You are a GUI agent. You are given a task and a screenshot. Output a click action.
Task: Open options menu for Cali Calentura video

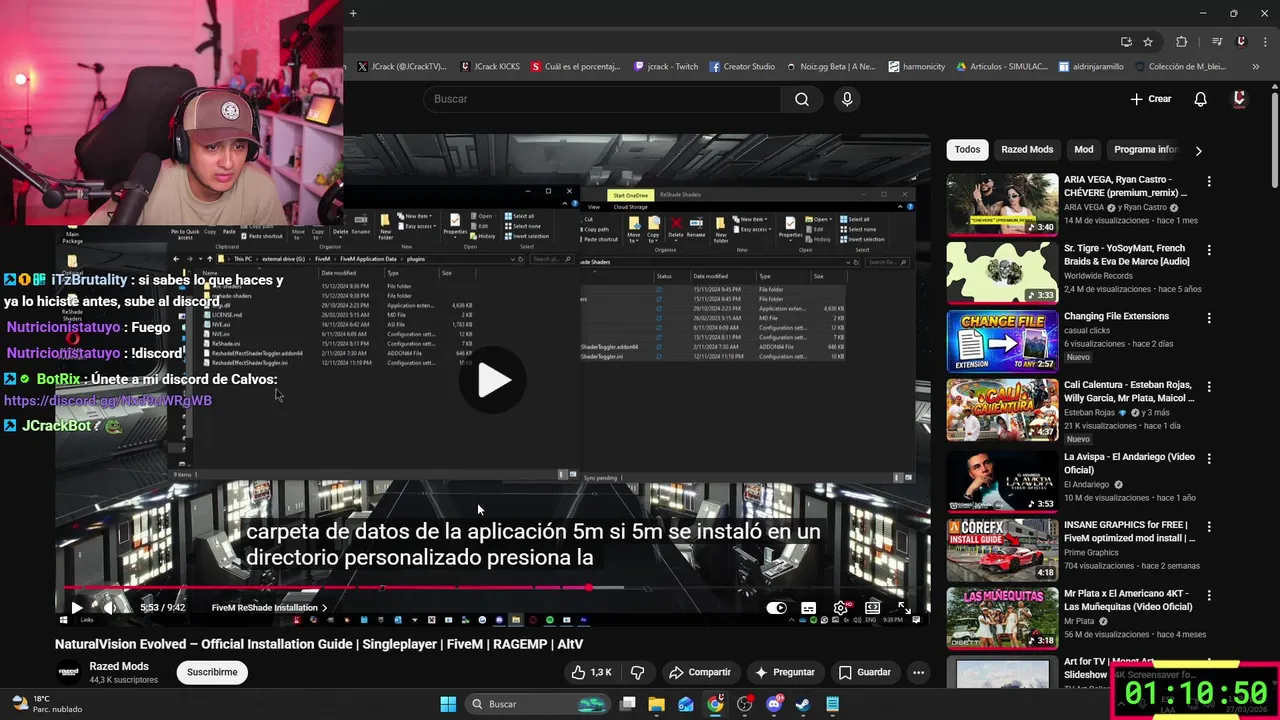[1209, 387]
